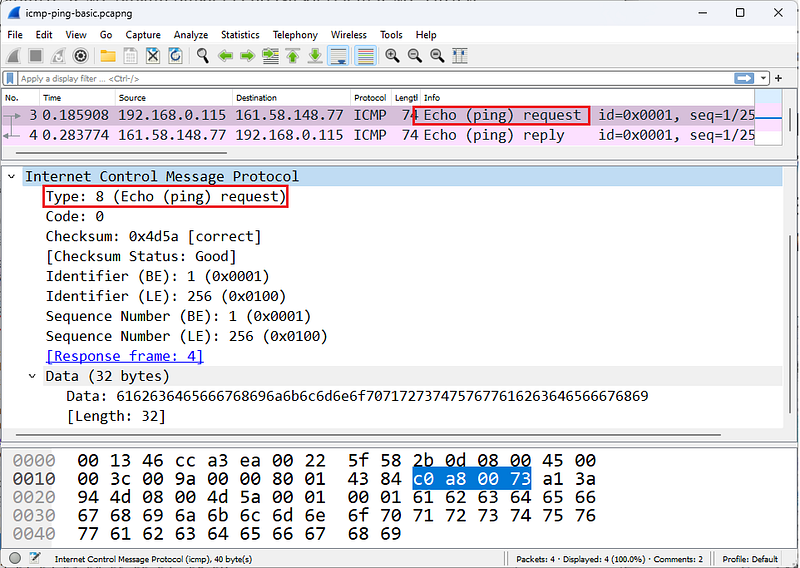Viewport: 800px width, 568px height.
Task: Follow the Response frame: 4 link
Action: click(x=124, y=356)
